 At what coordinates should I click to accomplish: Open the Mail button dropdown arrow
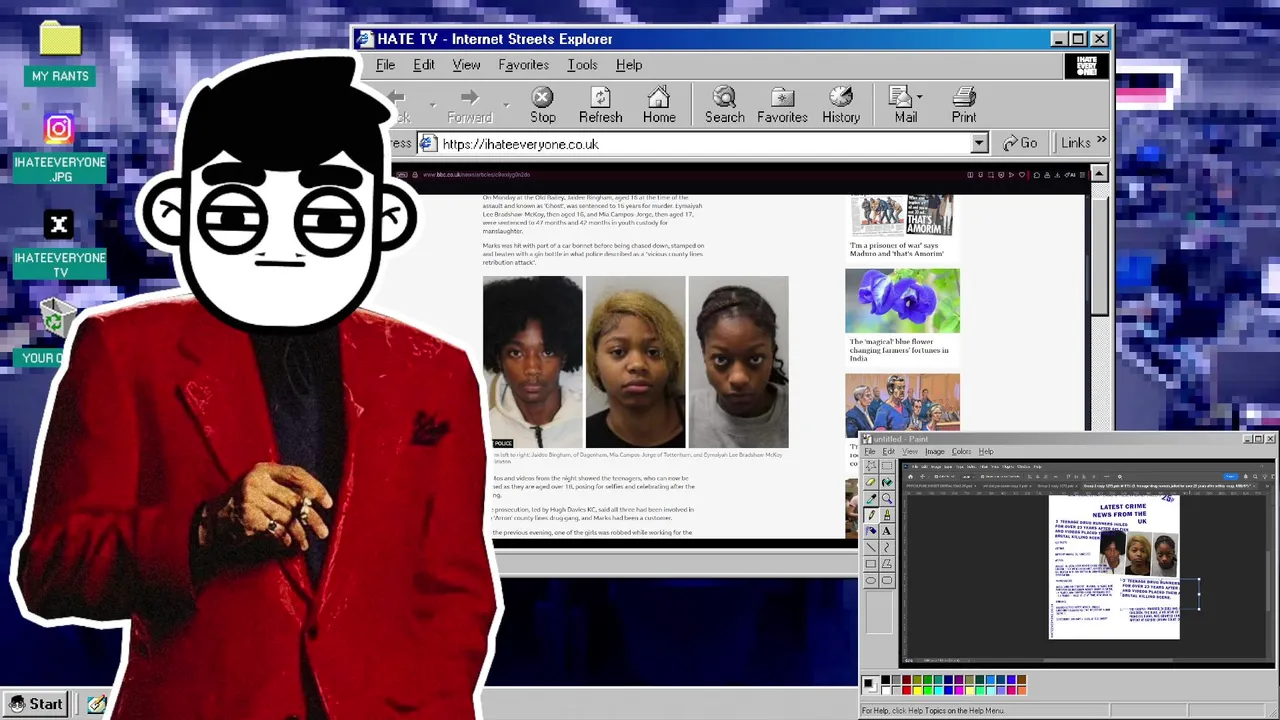click(x=919, y=98)
